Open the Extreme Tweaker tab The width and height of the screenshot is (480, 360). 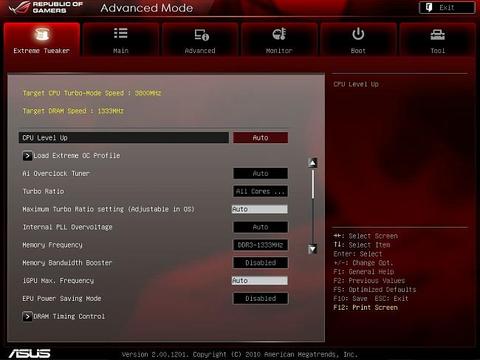tap(42, 39)
